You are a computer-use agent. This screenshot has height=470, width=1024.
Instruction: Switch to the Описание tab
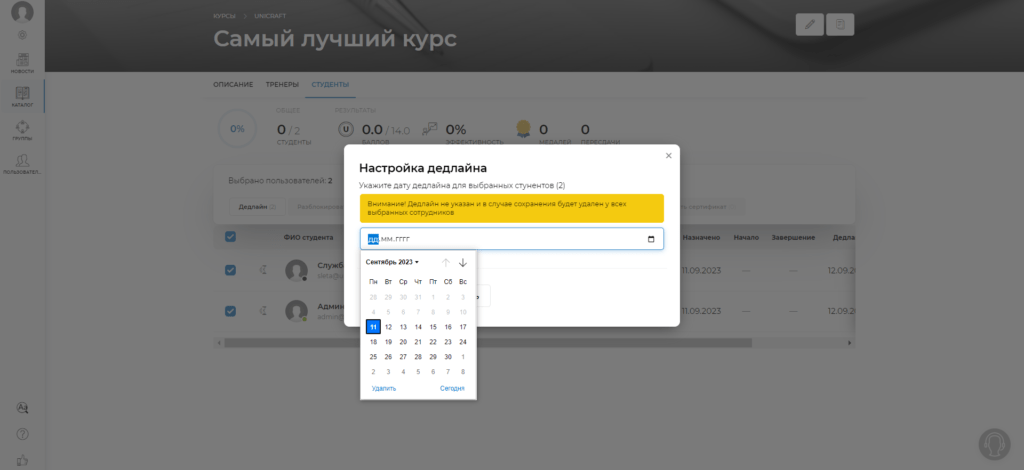(x=233, y=85)
